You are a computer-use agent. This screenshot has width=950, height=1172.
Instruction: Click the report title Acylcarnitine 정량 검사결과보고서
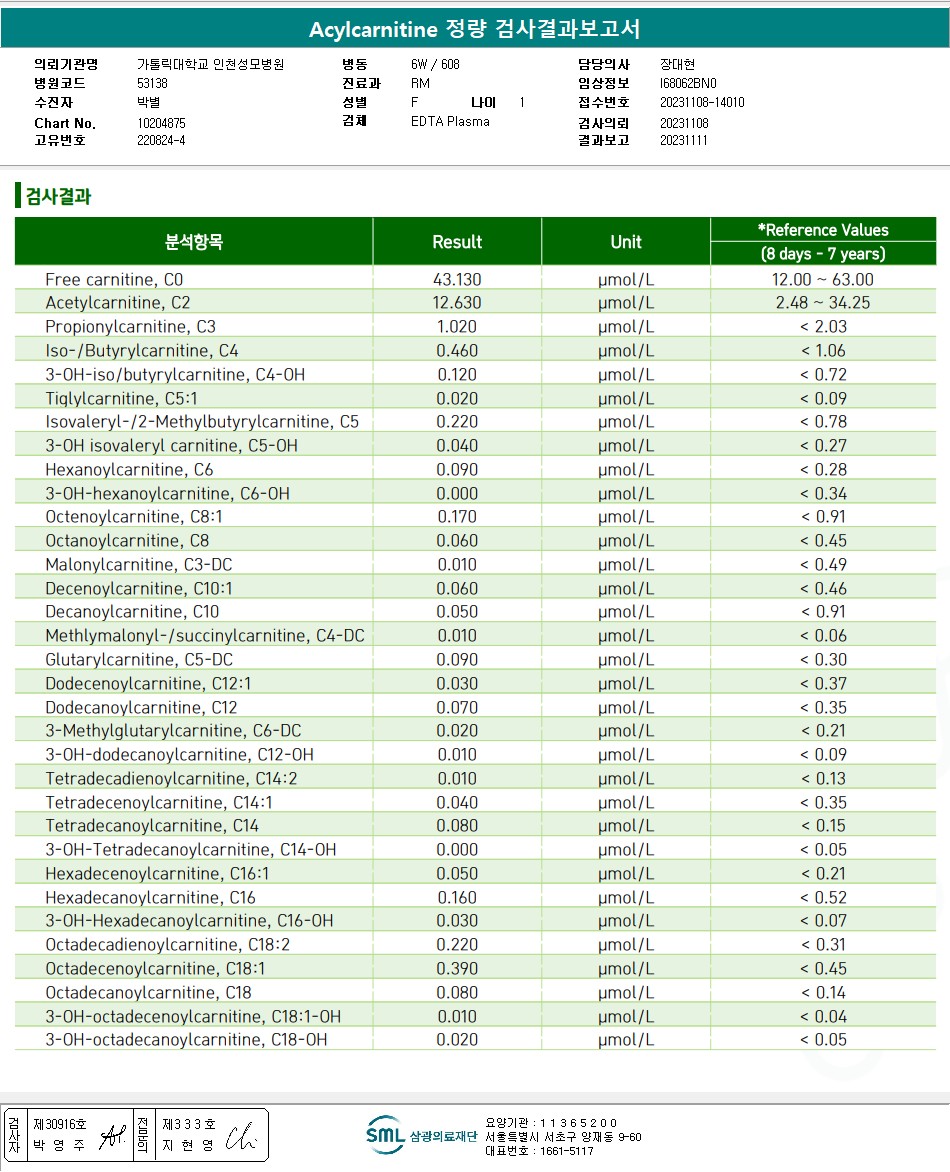pyautogui.click(x=475, y=29)
